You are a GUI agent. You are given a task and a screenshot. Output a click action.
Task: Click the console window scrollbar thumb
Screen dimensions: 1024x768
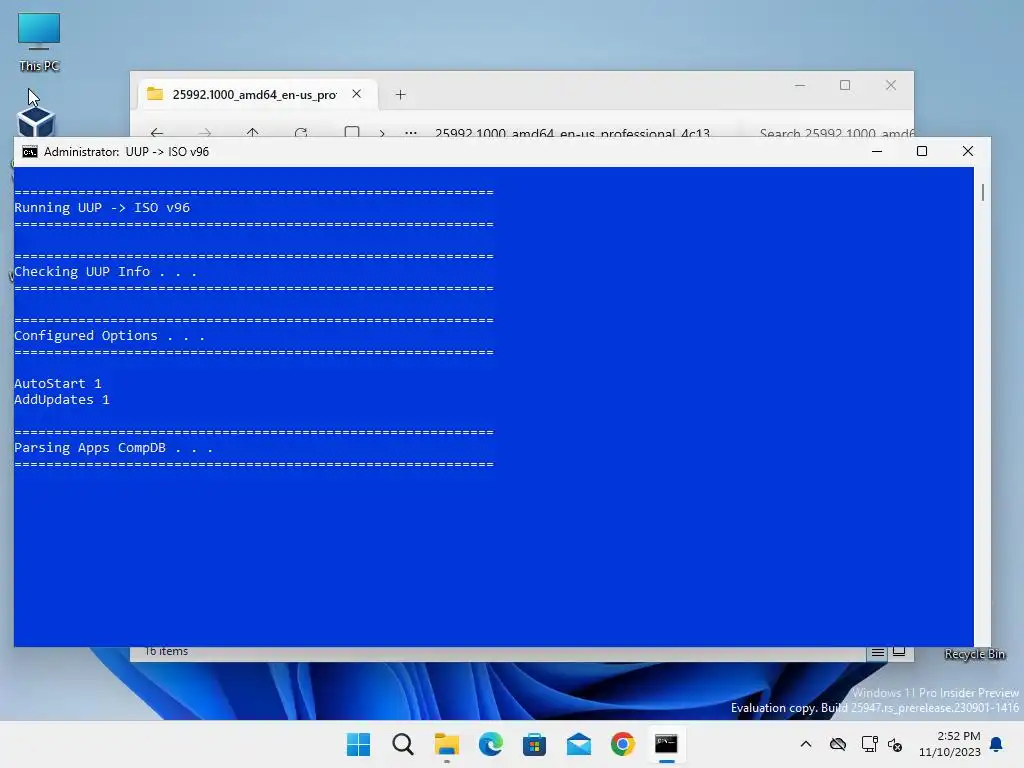(x=983, y=192)
